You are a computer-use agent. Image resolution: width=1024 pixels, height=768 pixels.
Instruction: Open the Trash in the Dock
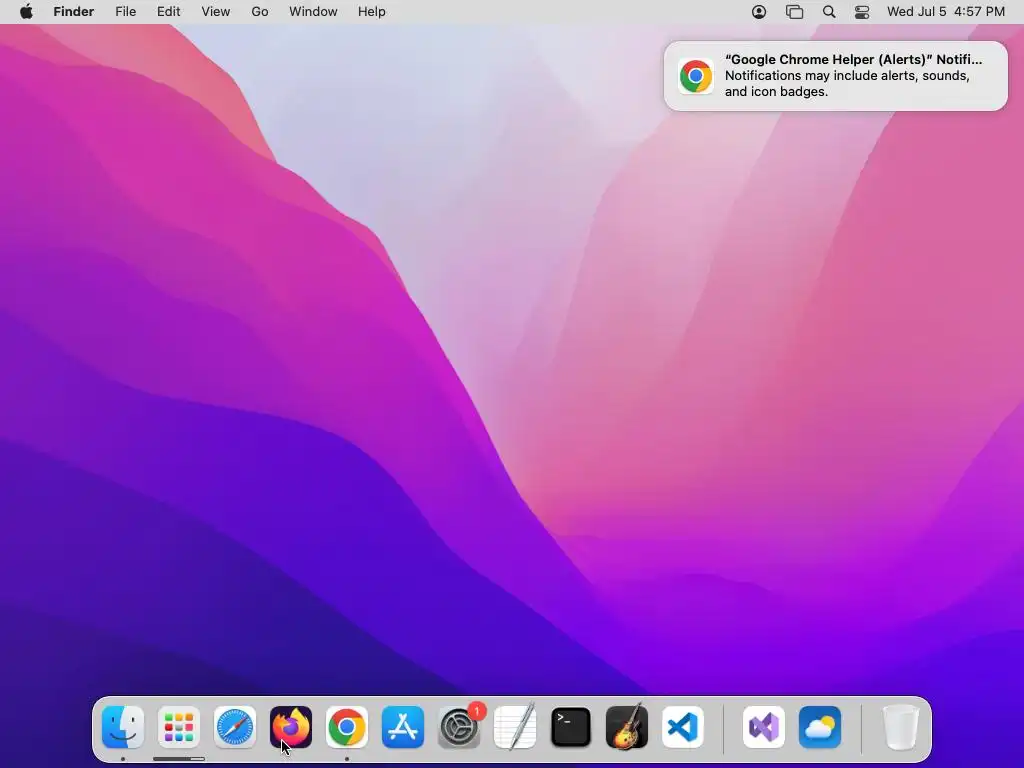[x=901, y=727]
